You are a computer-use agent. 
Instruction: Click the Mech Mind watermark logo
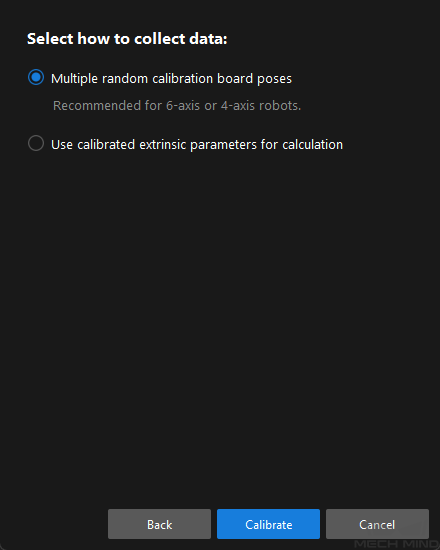click(x=396, y=544)
